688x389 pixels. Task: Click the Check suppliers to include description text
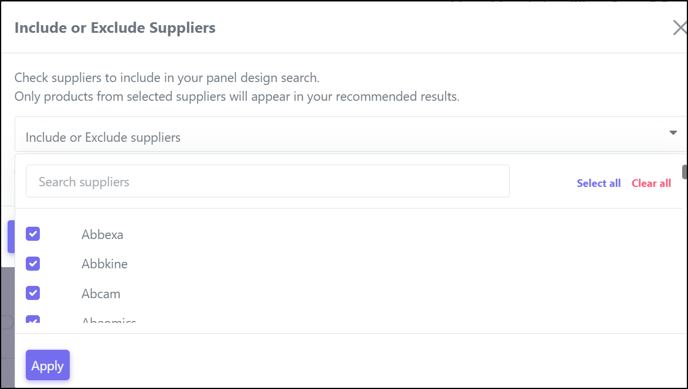167,78
